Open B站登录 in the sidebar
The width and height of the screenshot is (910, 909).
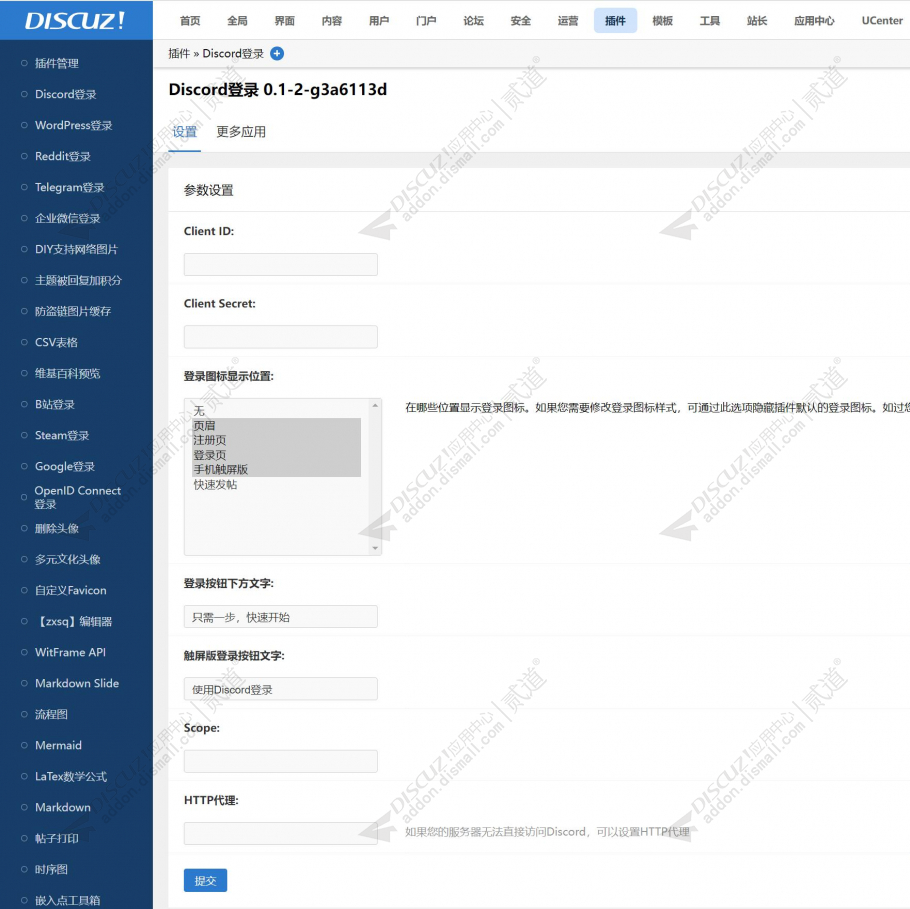[55, 404]
